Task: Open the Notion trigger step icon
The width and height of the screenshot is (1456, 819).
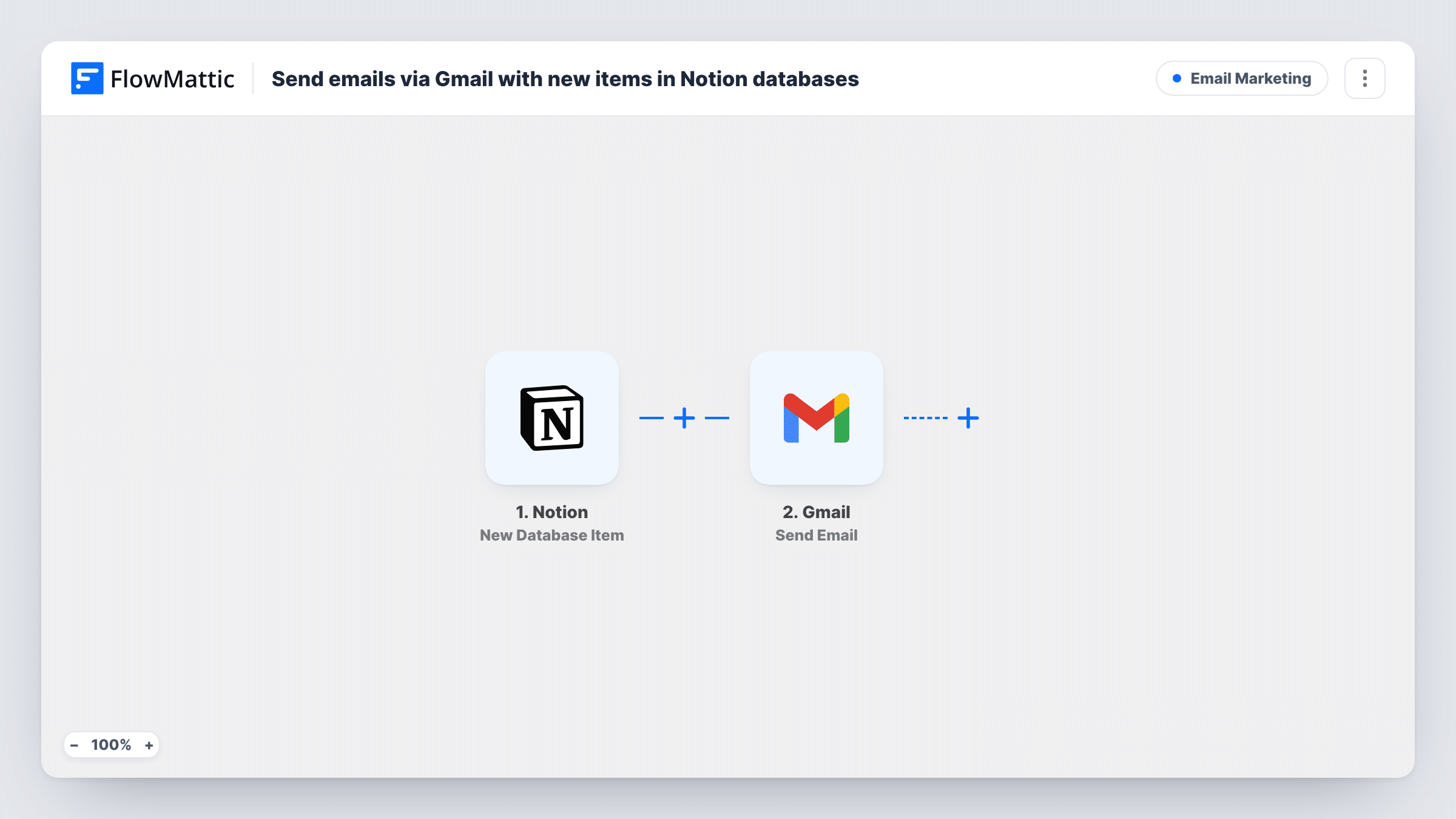Action: (x=552, y=418)
